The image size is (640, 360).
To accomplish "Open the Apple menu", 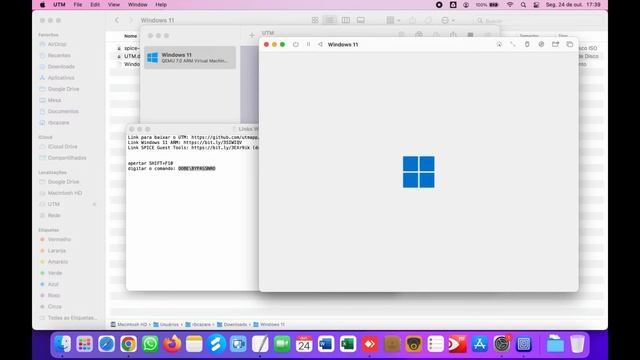I will pyautogui.click(x=42, y=4).
